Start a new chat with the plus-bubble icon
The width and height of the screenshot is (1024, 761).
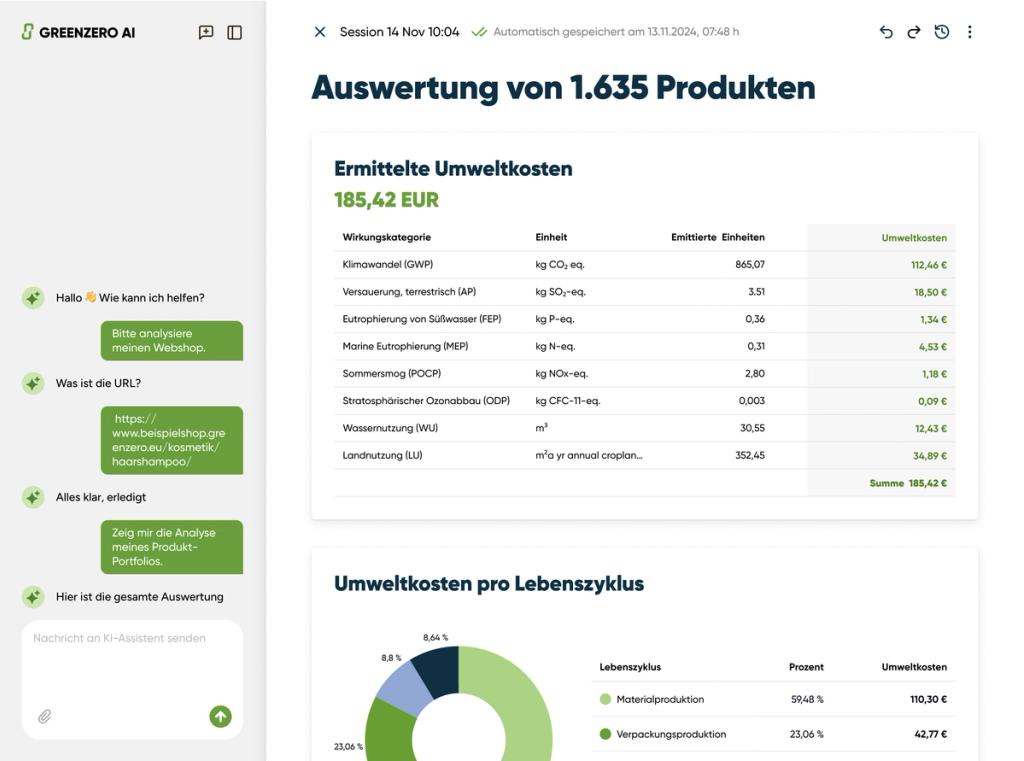coord(206,32)
